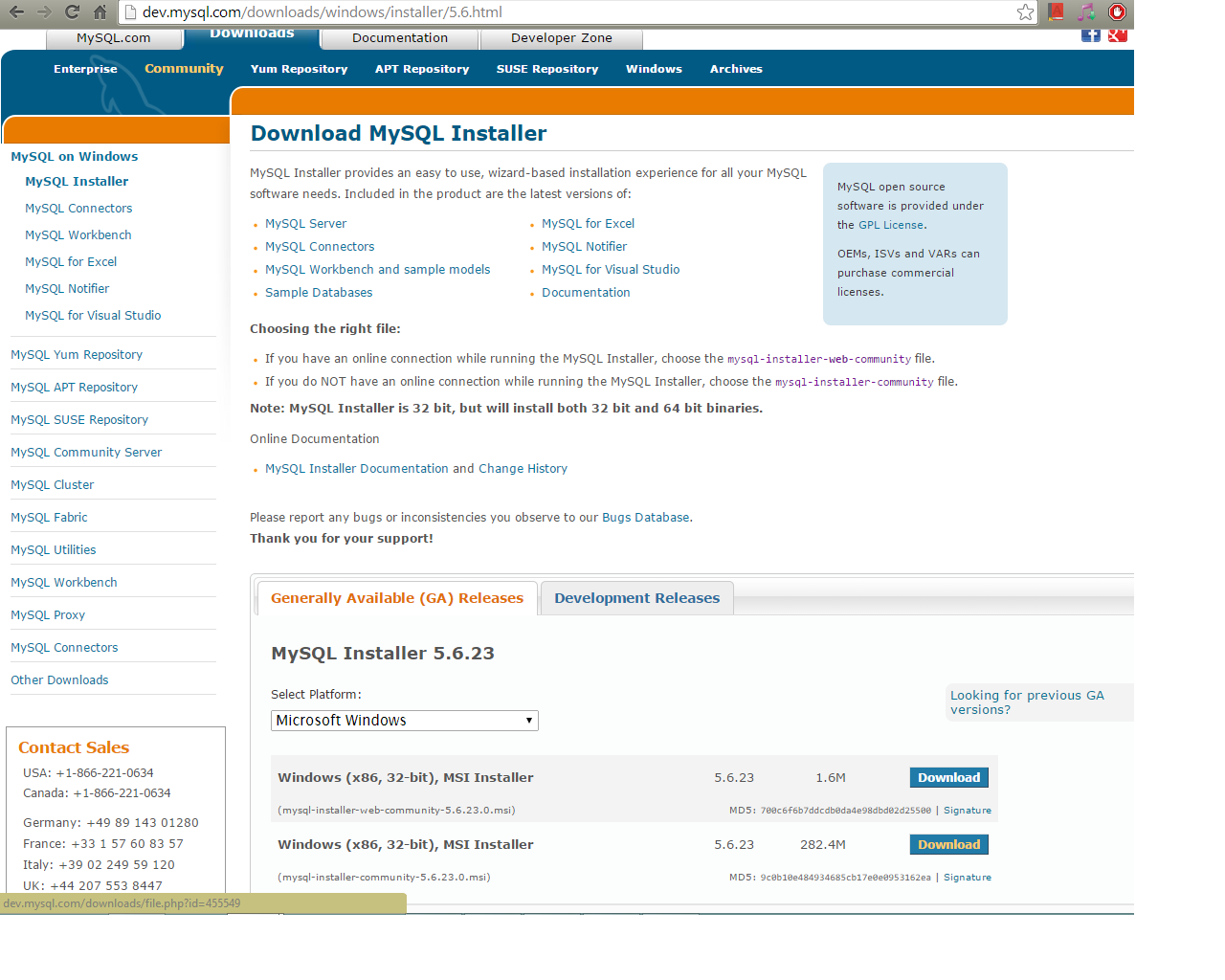Open MySQL Server product link
The width and height of the screenshot is (1225, 980).
click(306, 224)
